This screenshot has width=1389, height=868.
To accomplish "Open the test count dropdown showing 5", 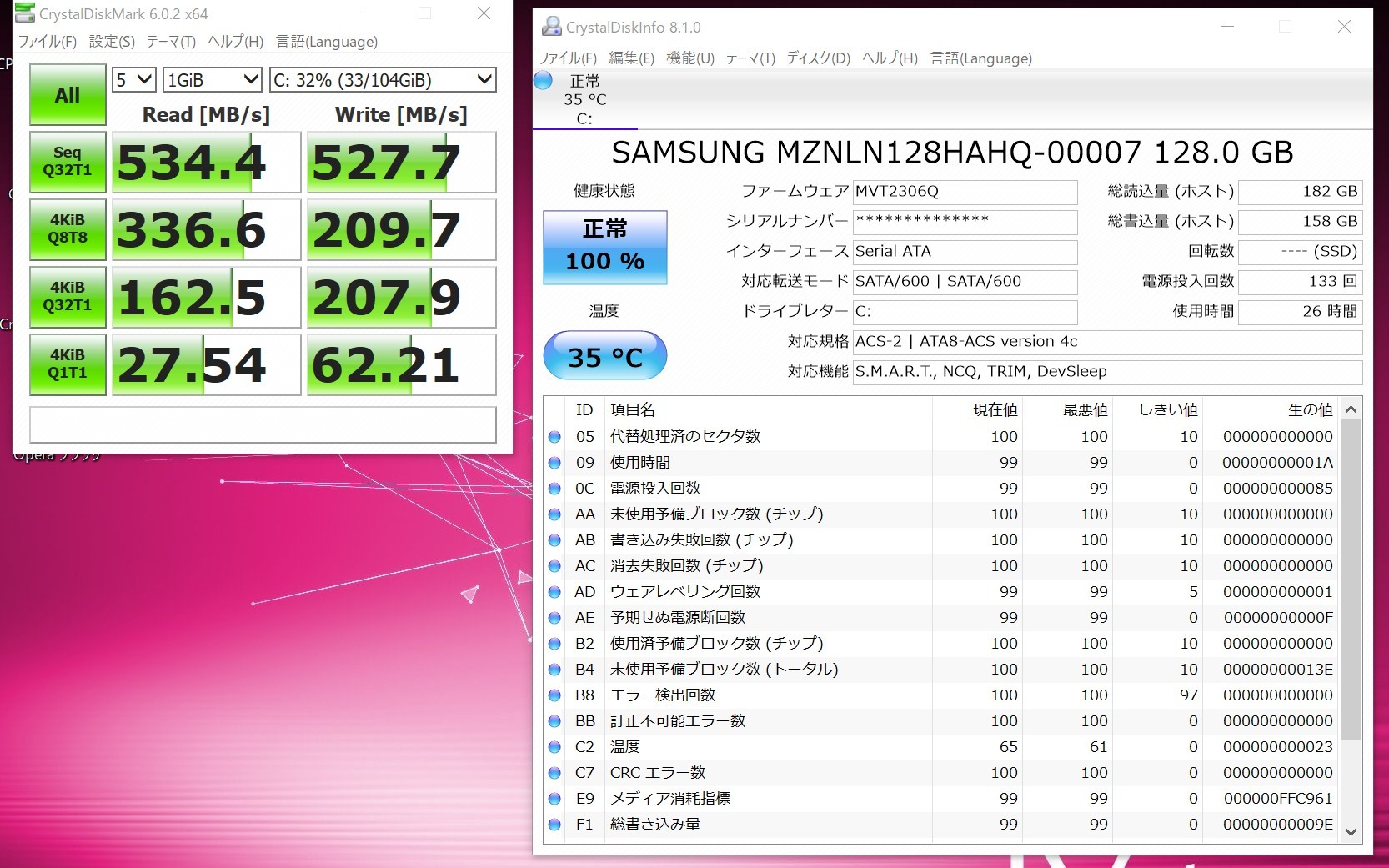I will pyautogui.click(x=134, y=80).
